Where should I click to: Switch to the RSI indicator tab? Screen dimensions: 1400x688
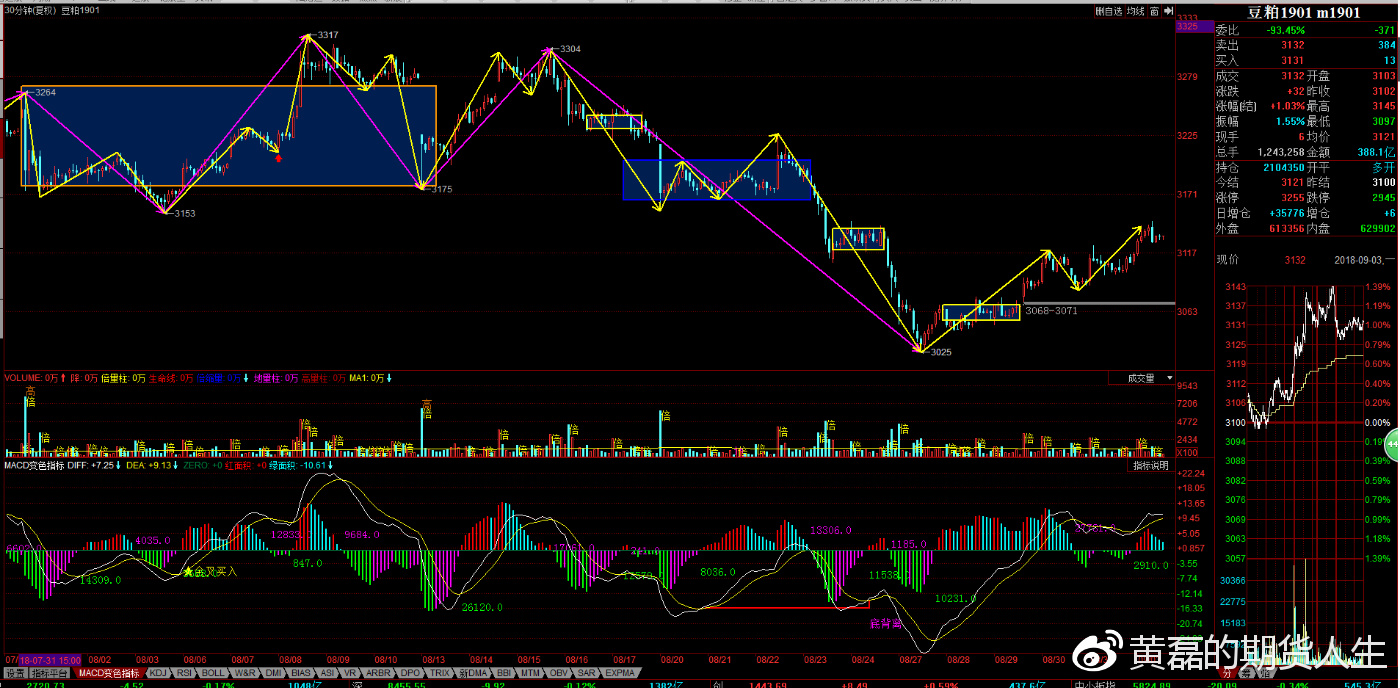[x=184, y=673]
